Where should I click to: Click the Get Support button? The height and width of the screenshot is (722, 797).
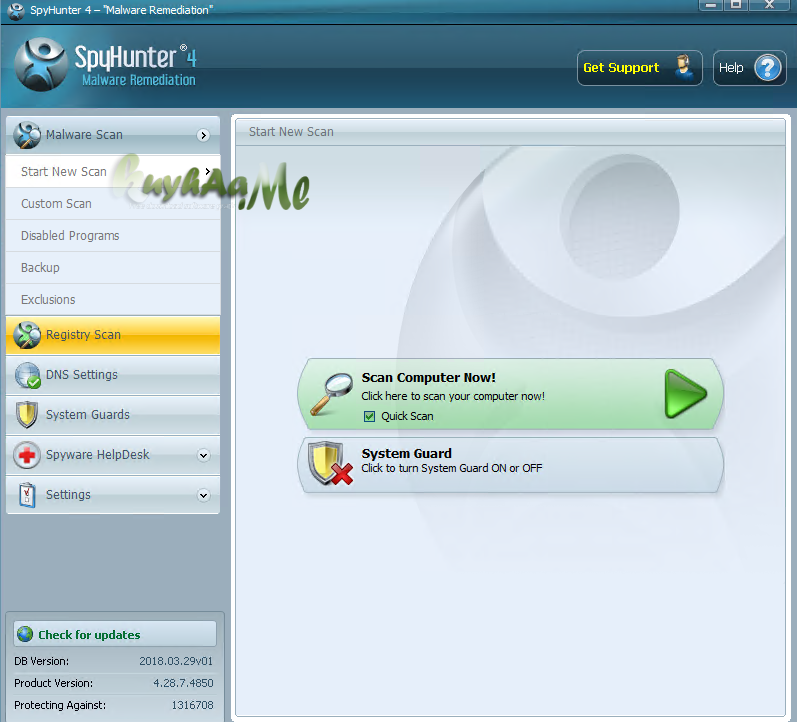pos(639,68)
